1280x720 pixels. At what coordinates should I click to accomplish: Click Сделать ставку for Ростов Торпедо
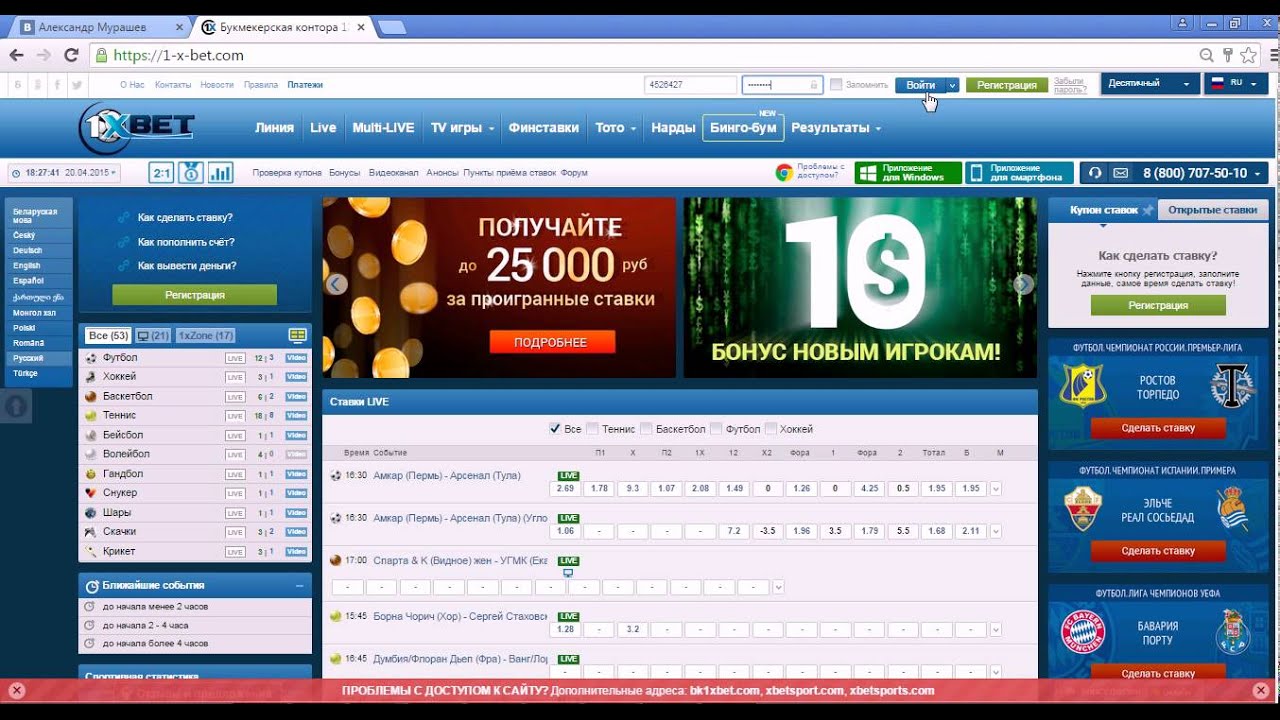pyautogui.click(x=1158, y=428)
